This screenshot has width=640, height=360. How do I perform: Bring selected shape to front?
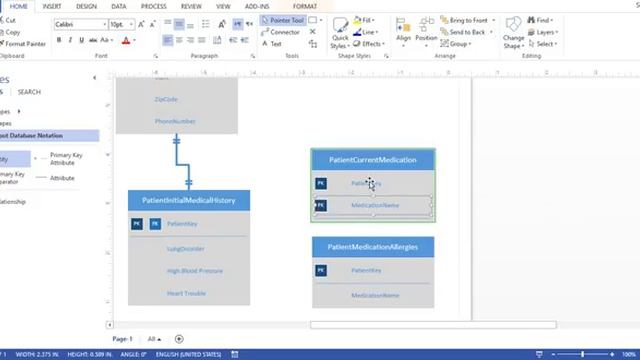(468, 20)
